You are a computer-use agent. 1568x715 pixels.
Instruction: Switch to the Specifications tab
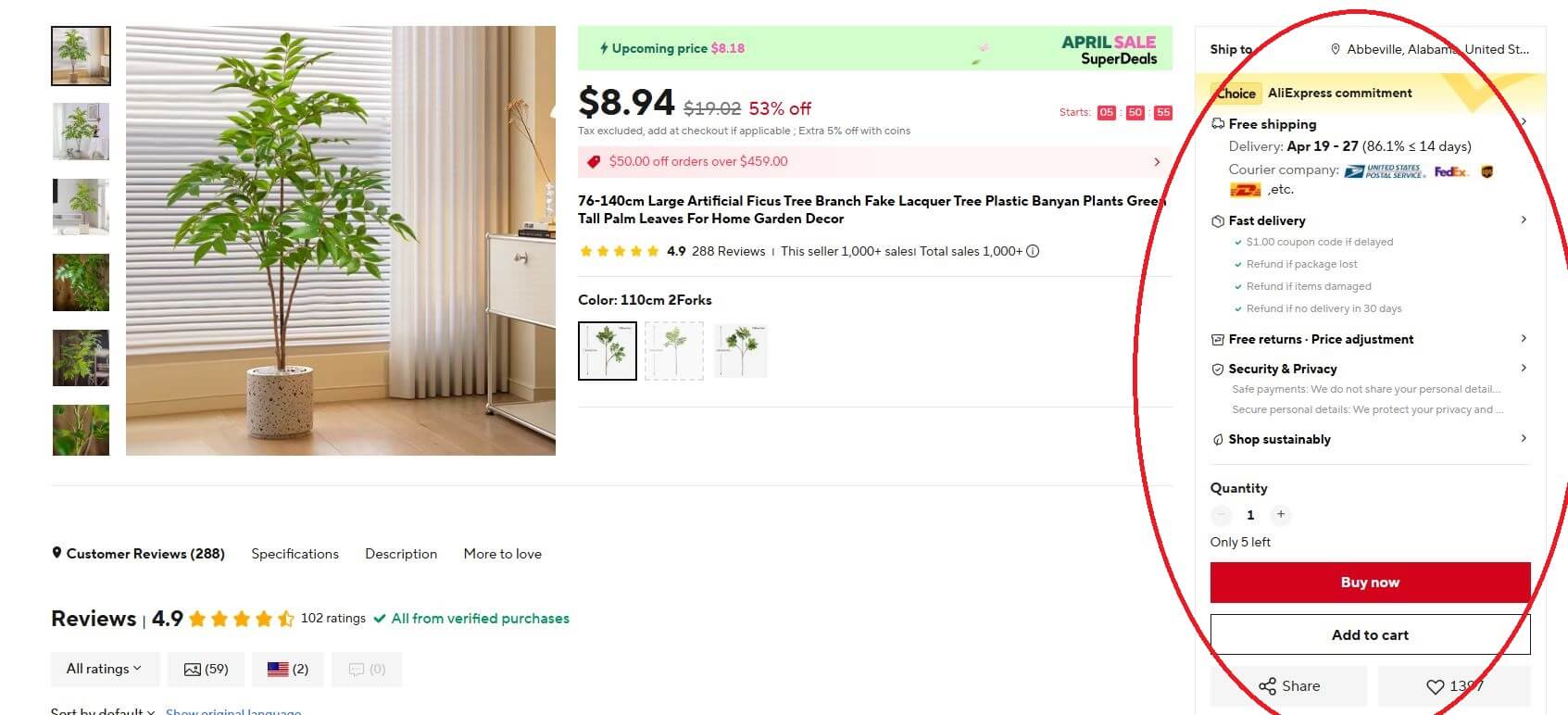click(x=294, y=554)
